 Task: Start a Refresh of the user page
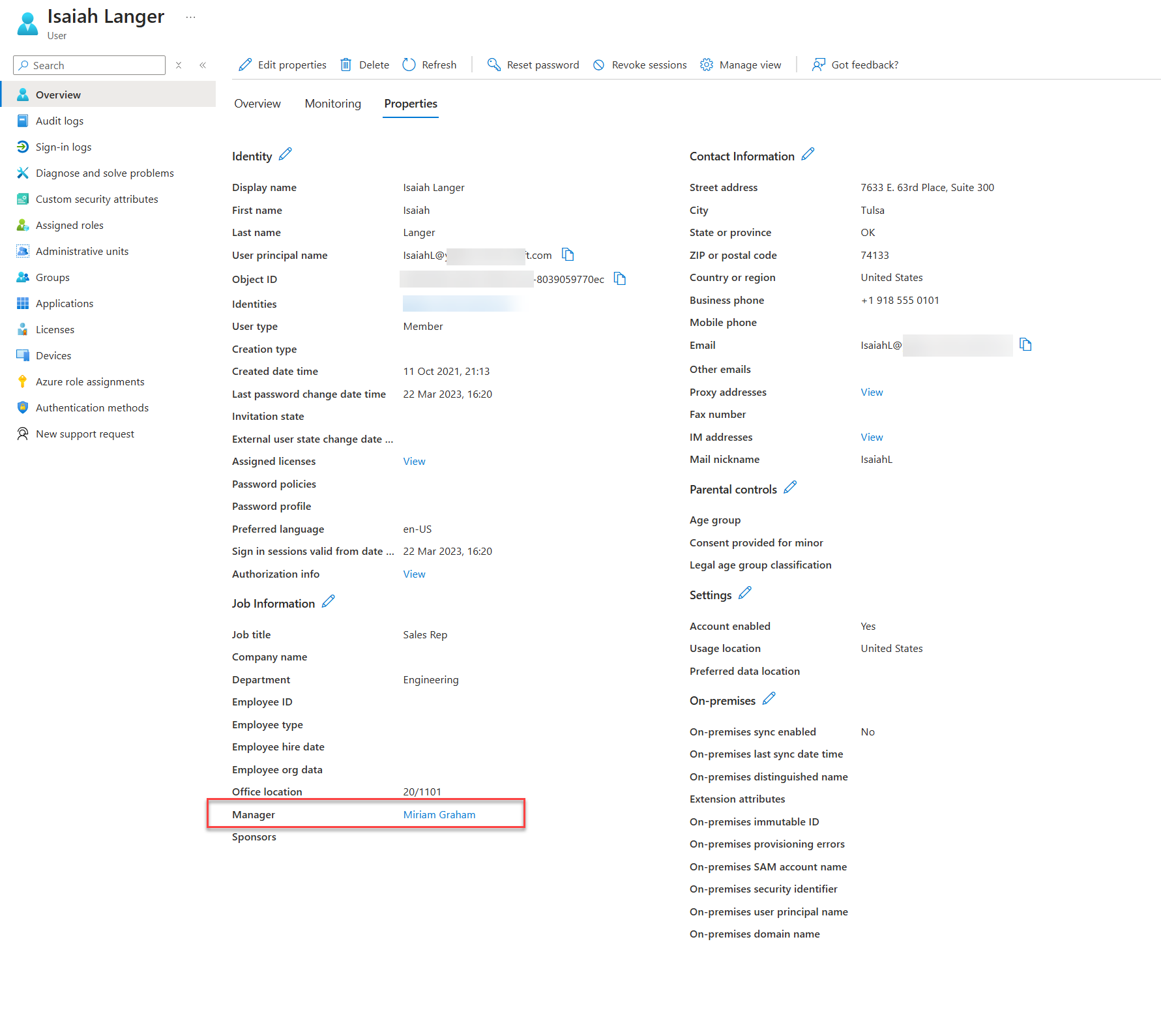coord(429,65)
